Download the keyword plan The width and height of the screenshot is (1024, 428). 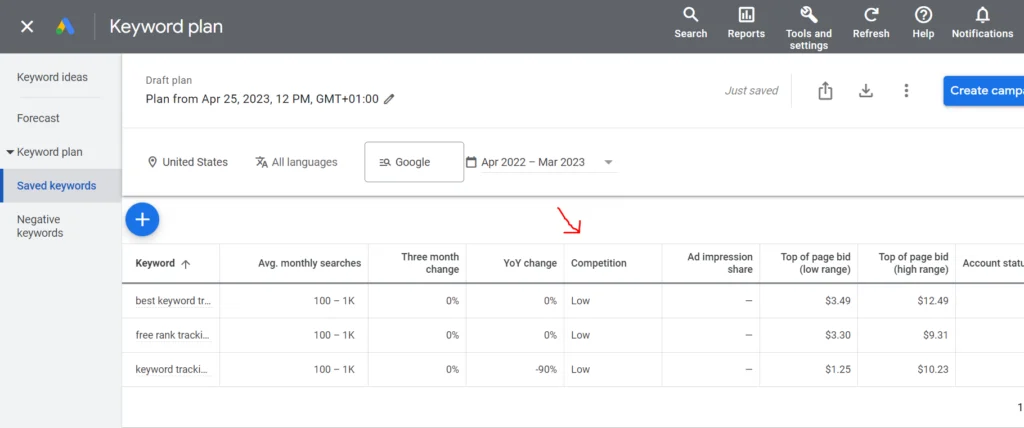click(x=866, y=91)
